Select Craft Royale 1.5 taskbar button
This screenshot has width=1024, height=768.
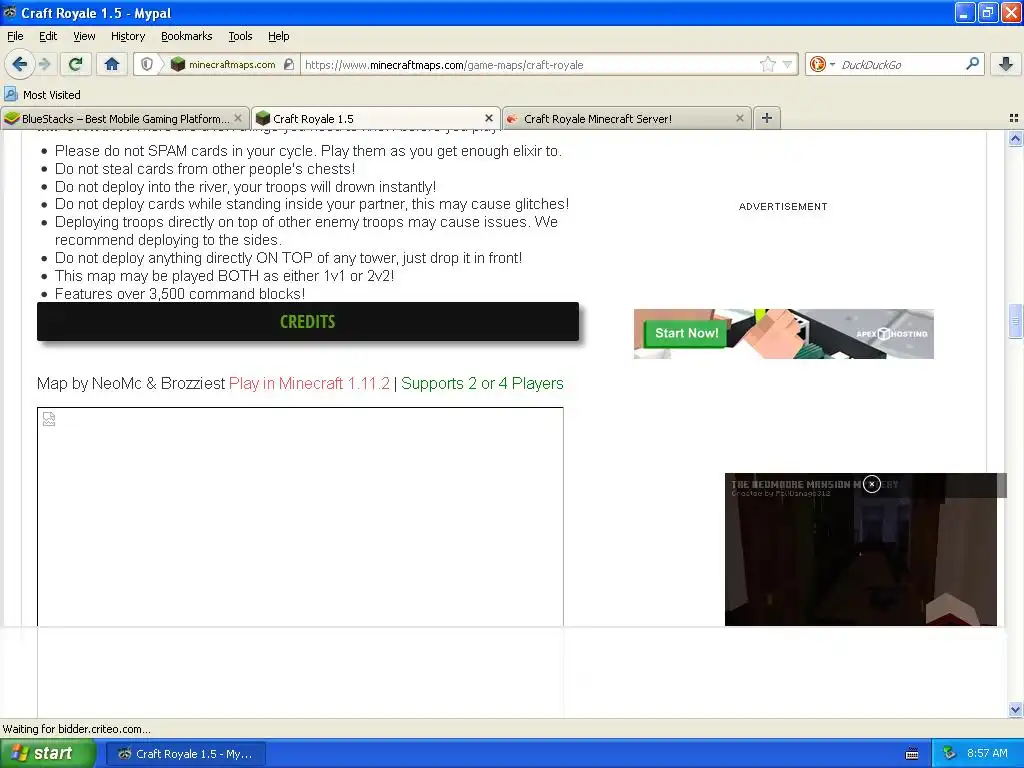coord(185,754)
